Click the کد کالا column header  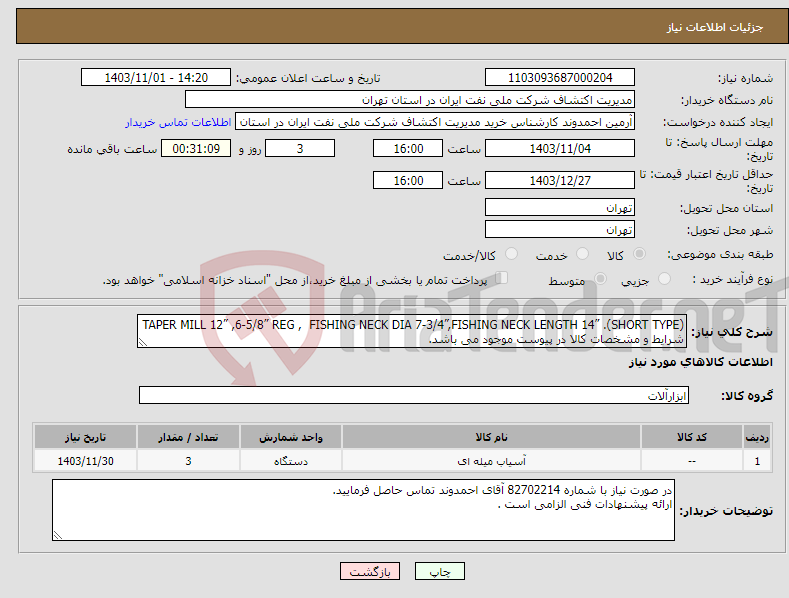click(x=692, y=437)
